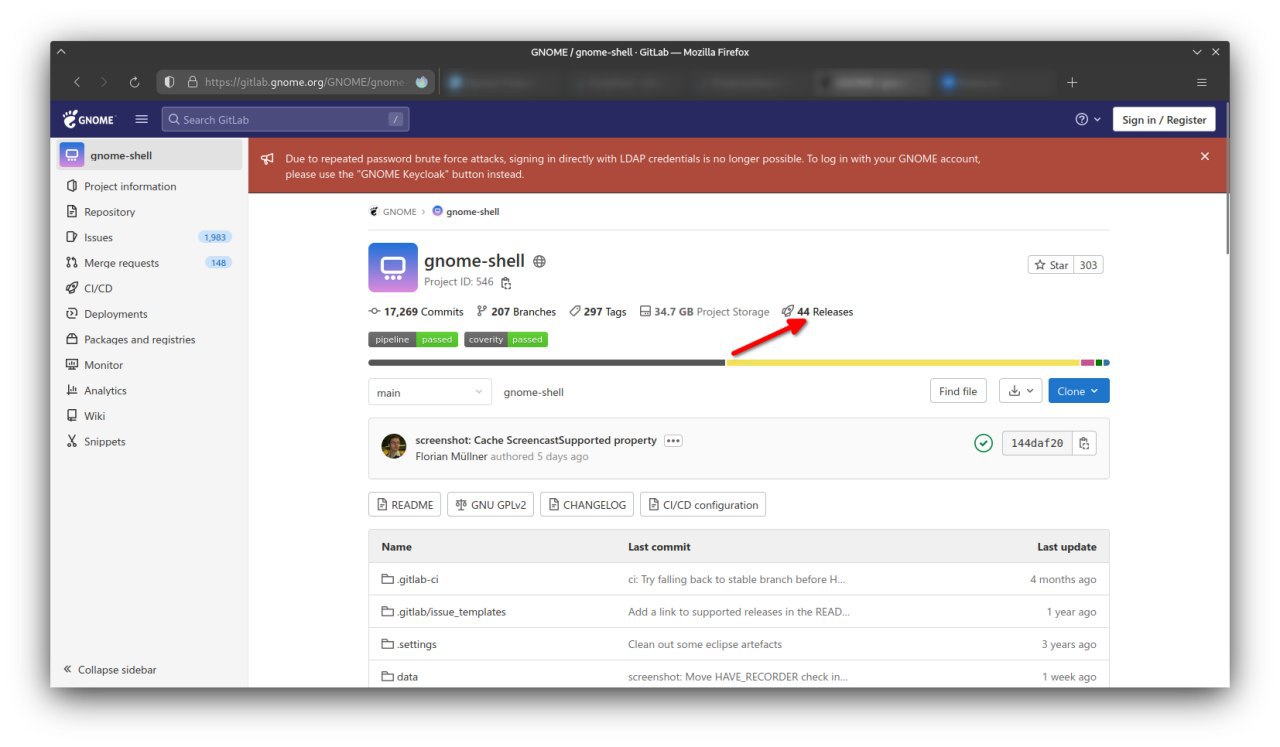1280x747 pixels.
Task: Open the 44 Releases link
Action: (818, 312)
